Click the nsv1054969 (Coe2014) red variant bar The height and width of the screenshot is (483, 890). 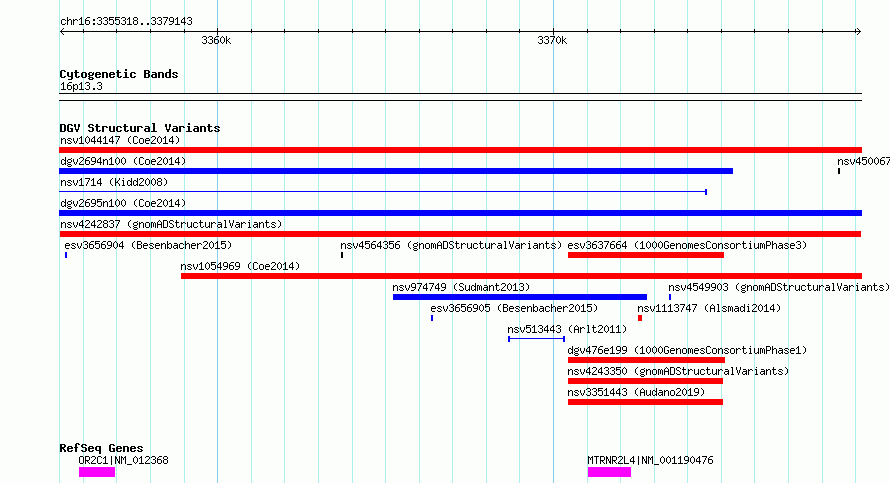point(521,276)
